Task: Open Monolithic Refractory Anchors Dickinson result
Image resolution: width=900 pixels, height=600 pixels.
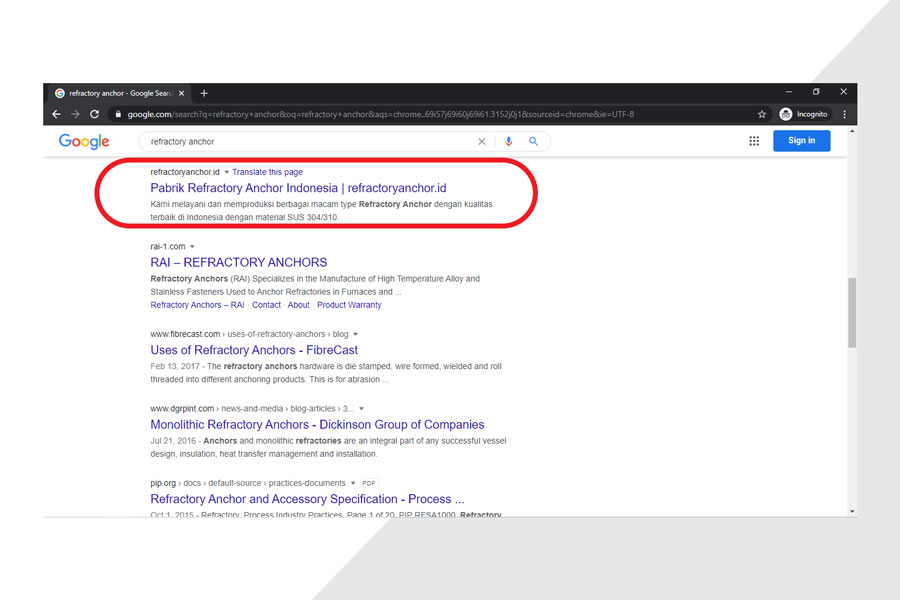Action: [317, 424]
